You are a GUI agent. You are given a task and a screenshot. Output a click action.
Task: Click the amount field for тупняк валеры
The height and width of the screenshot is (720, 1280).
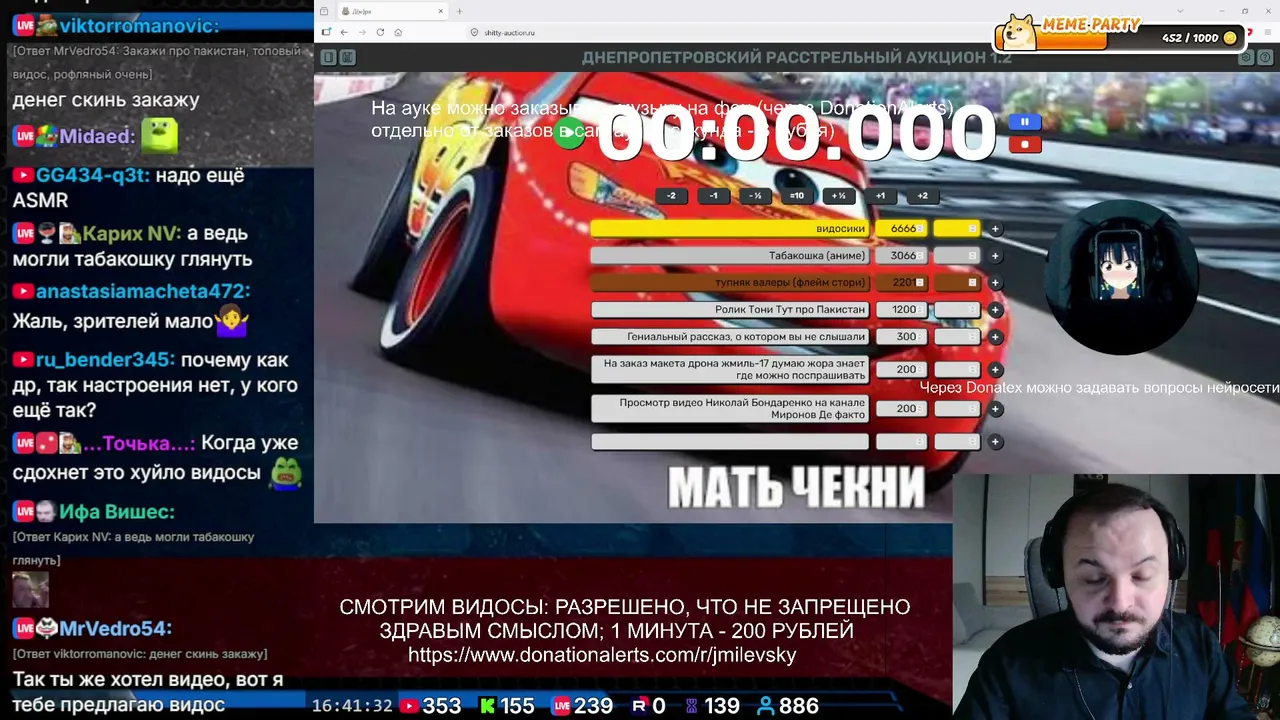(902, 283)
